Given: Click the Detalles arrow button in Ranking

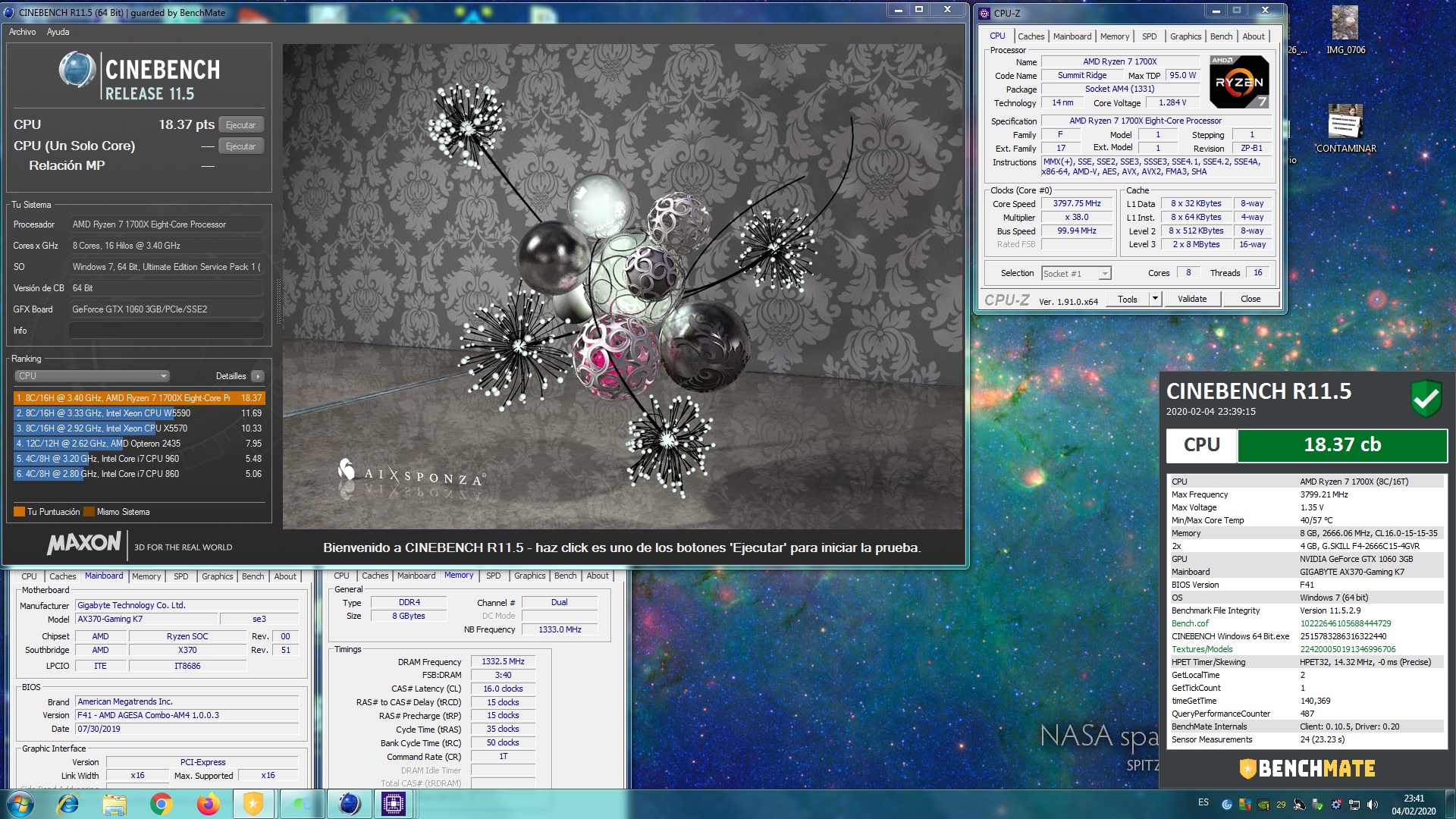Looking at the screenshot, I should tap(258, 376).
